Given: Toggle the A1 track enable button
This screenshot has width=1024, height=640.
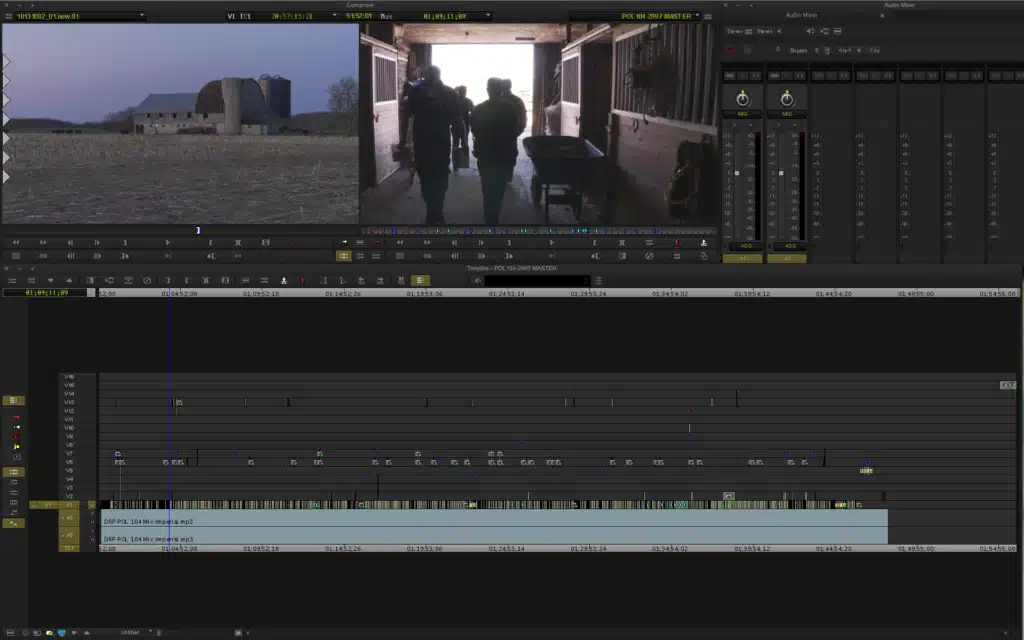Looking at the screenshot, I should coord(67,518).
